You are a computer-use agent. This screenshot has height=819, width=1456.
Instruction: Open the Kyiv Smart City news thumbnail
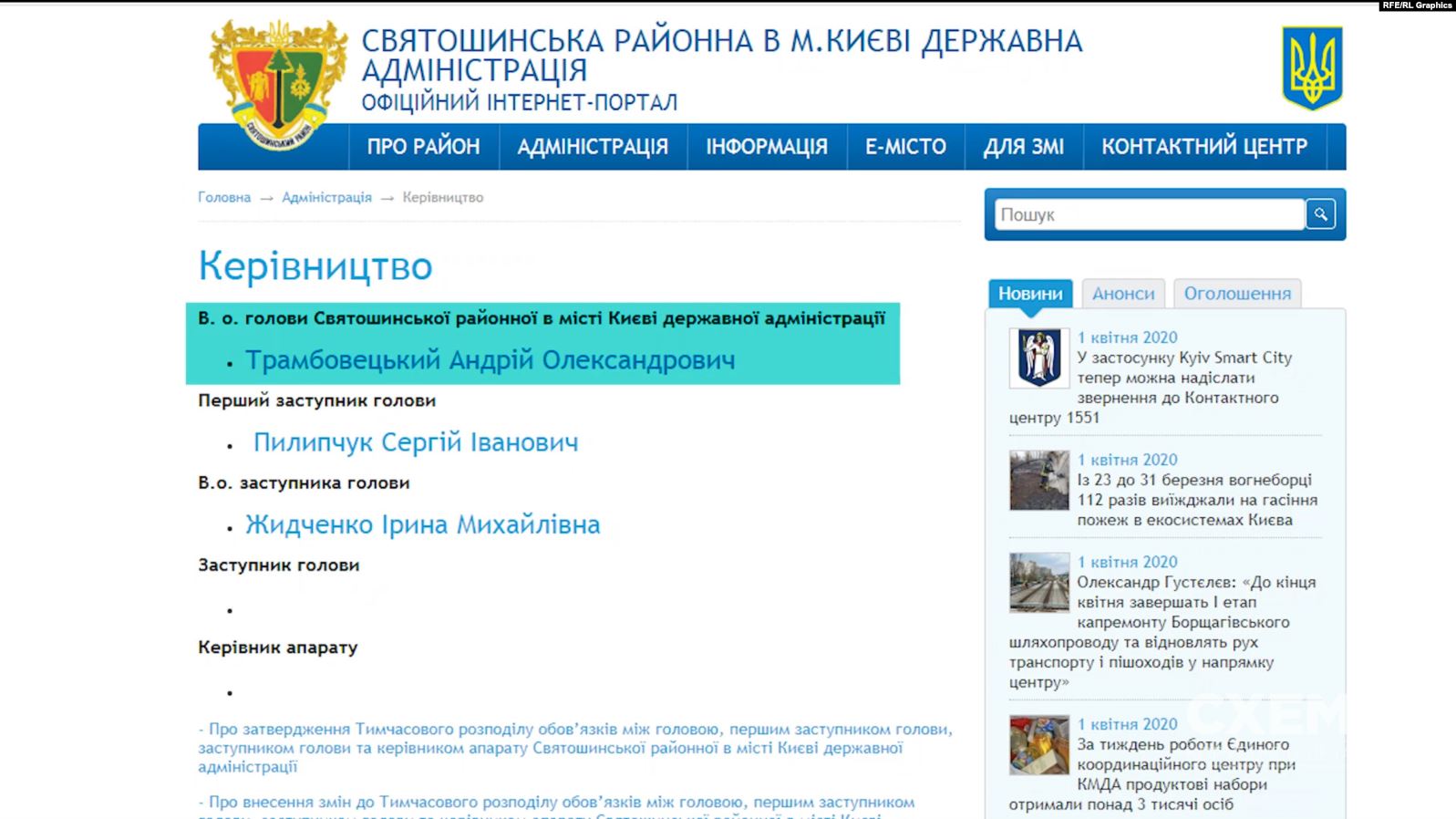[1038, 358]
